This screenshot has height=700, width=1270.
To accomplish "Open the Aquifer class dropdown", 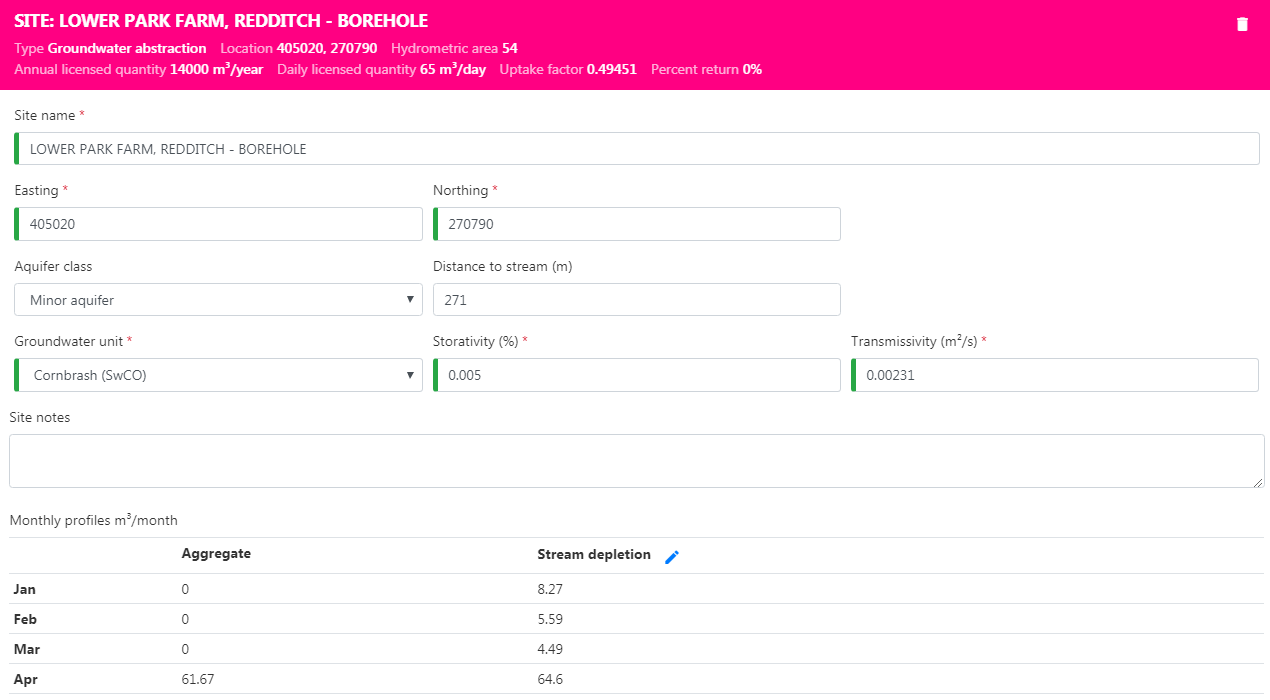I will [x=218, y=300].
